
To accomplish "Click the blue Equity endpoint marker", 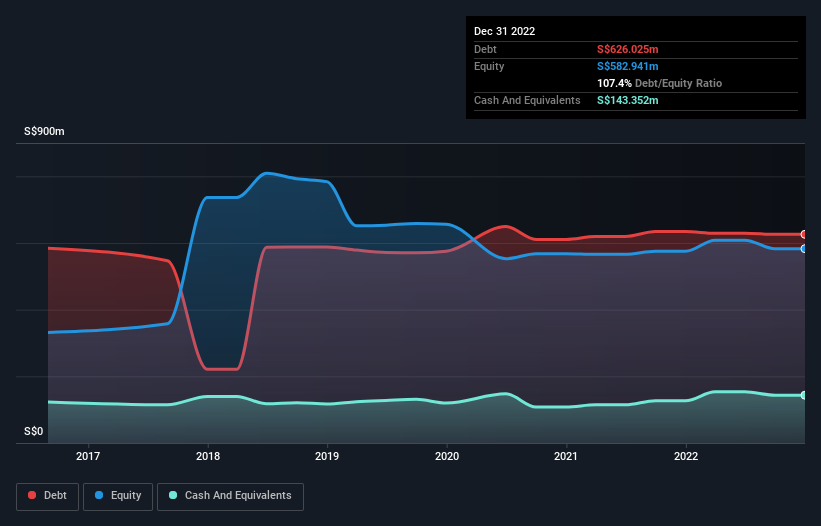I will tap(804, 249).
